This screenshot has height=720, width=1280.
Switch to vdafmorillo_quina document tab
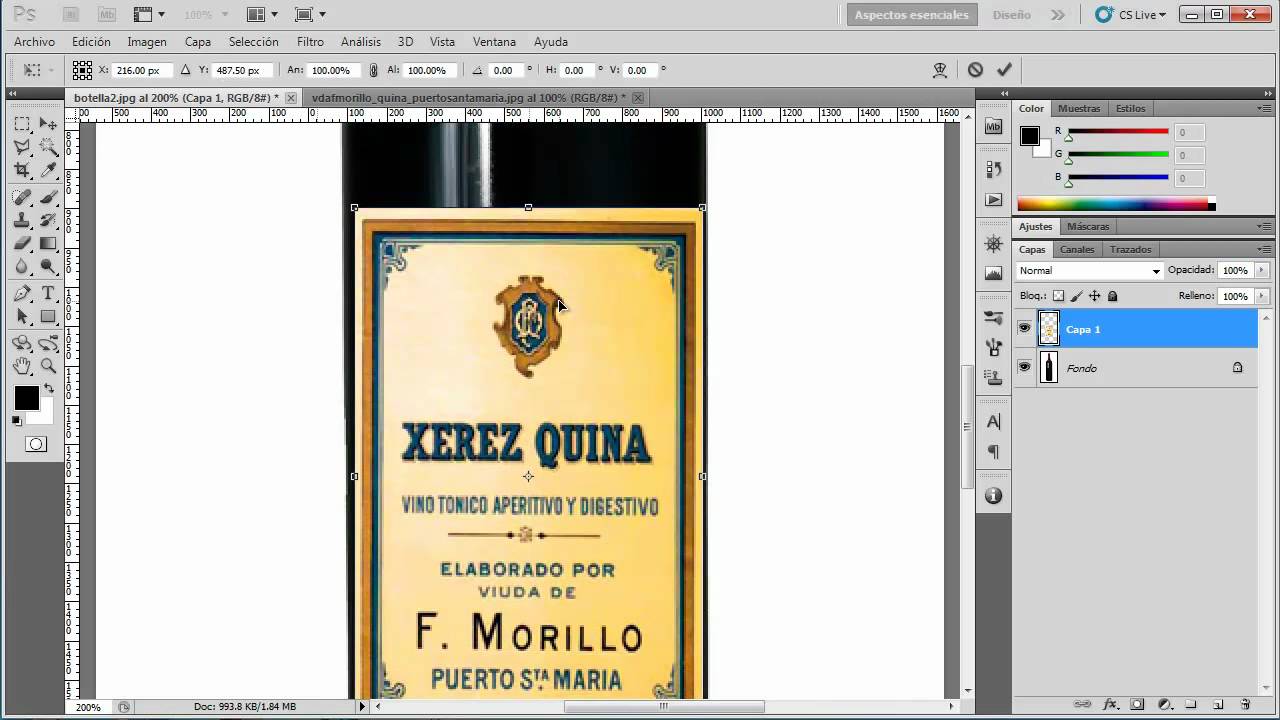(x=468, y=98)
